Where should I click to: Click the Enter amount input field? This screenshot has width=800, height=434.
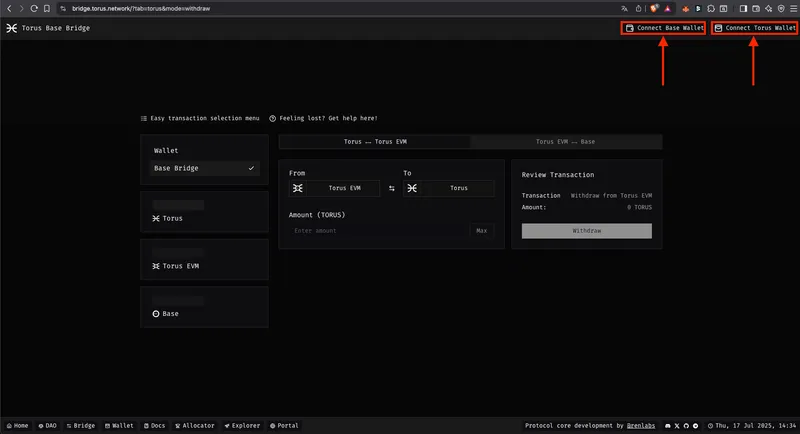click(378, 231)
